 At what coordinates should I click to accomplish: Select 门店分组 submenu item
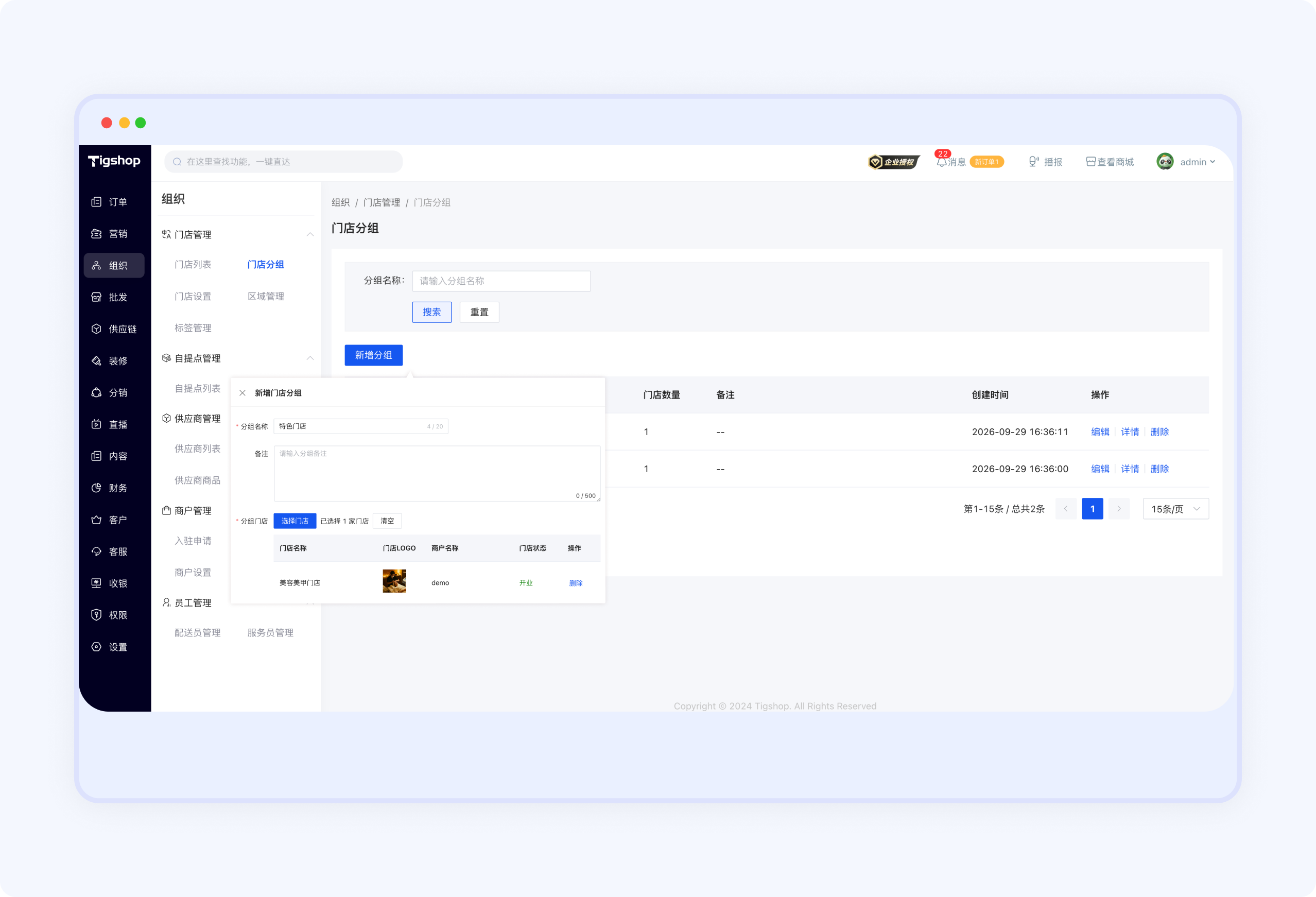pos(266,265)
